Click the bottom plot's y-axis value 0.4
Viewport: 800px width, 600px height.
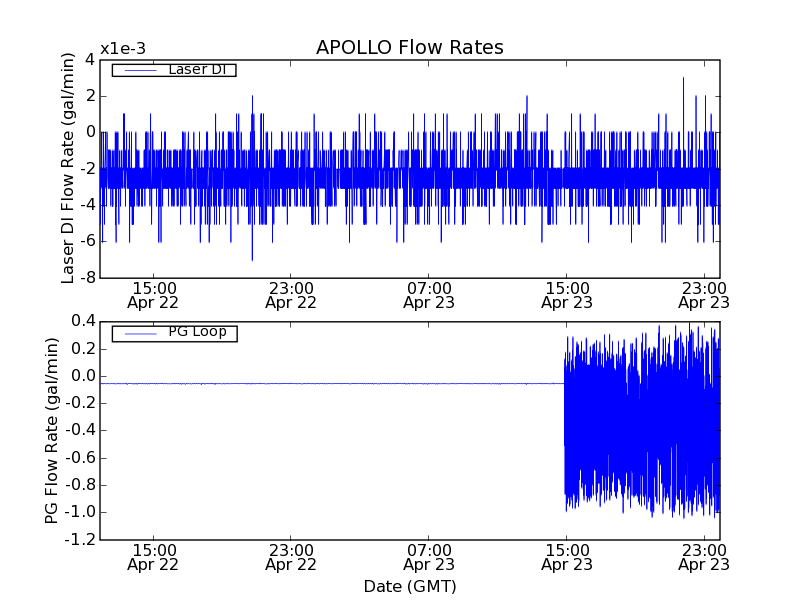(x=83, y=321)
